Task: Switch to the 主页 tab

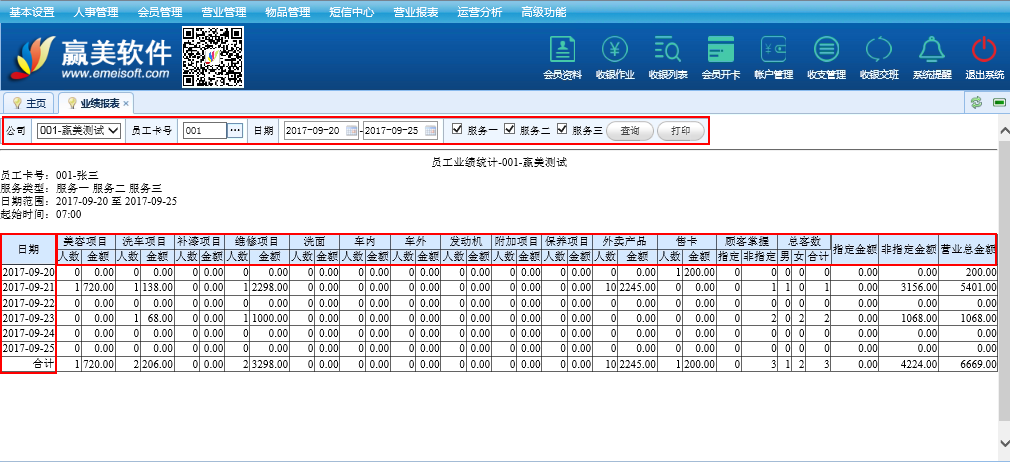Action: coord(29,103)
